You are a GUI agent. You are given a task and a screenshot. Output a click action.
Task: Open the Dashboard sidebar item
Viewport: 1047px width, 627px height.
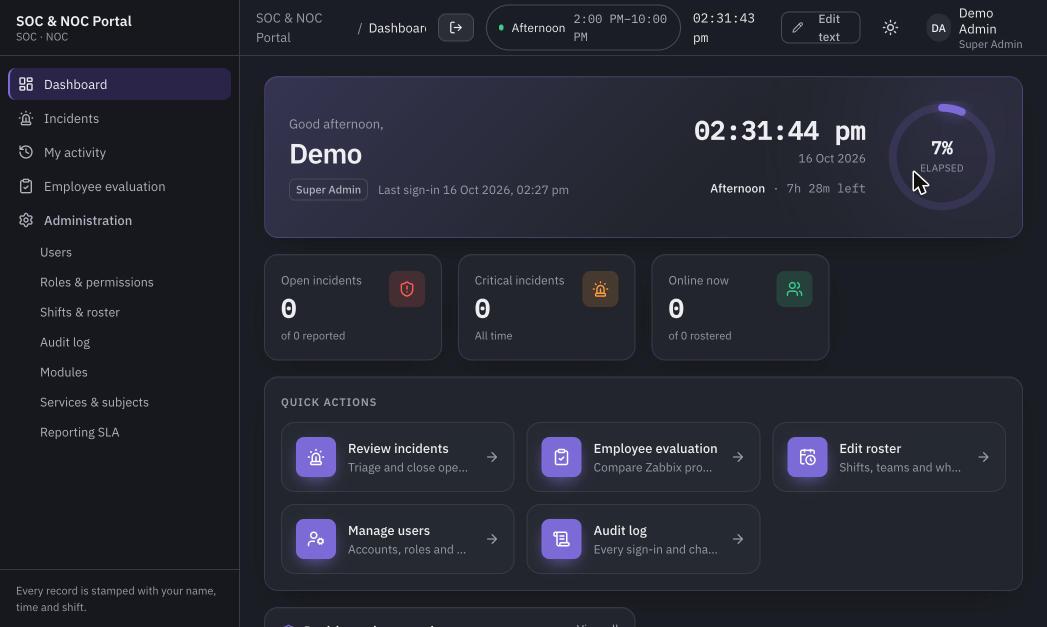coord(120,84)
